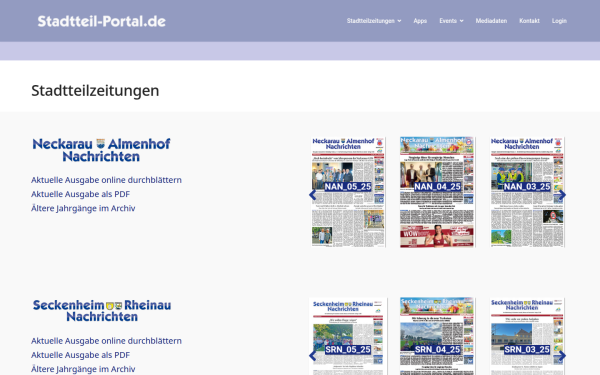The image size is (600, 375).
Task: Download current Neckarau Almenhof issue as PDF
Action: coord(80,194)
